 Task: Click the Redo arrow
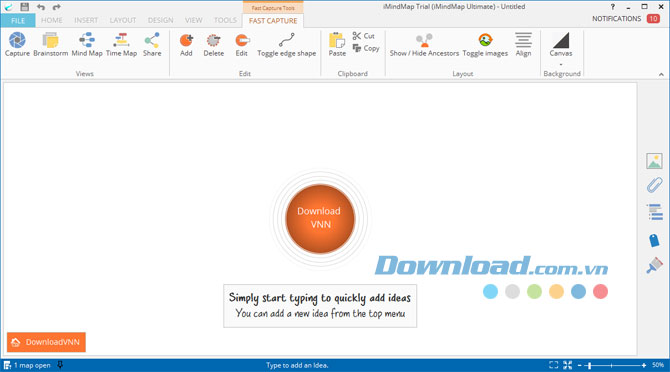[56, 7]
